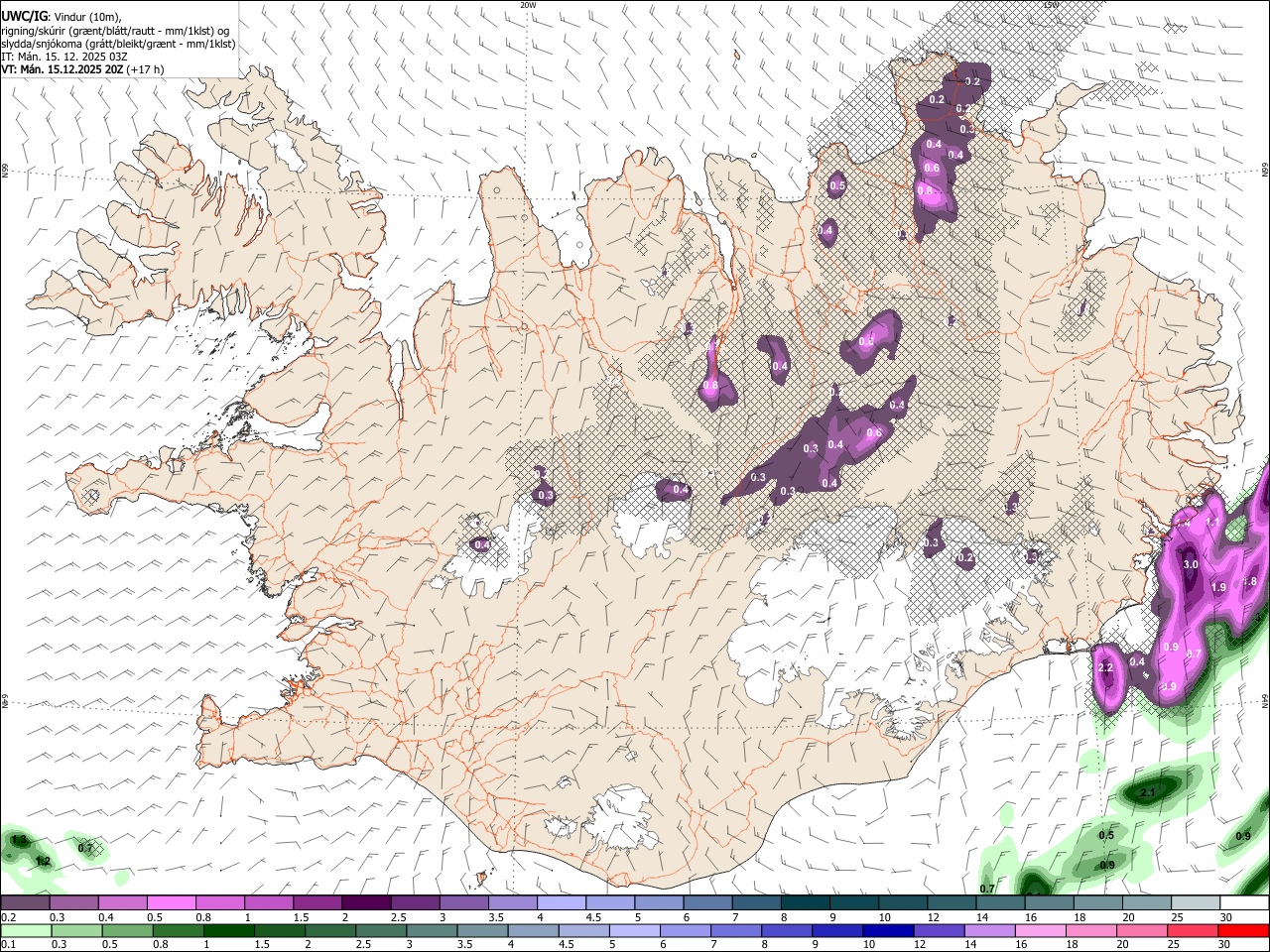Click the dark green swatch labeled 1 in the rain legend
1270x952 pixels.
pos(227,930)
